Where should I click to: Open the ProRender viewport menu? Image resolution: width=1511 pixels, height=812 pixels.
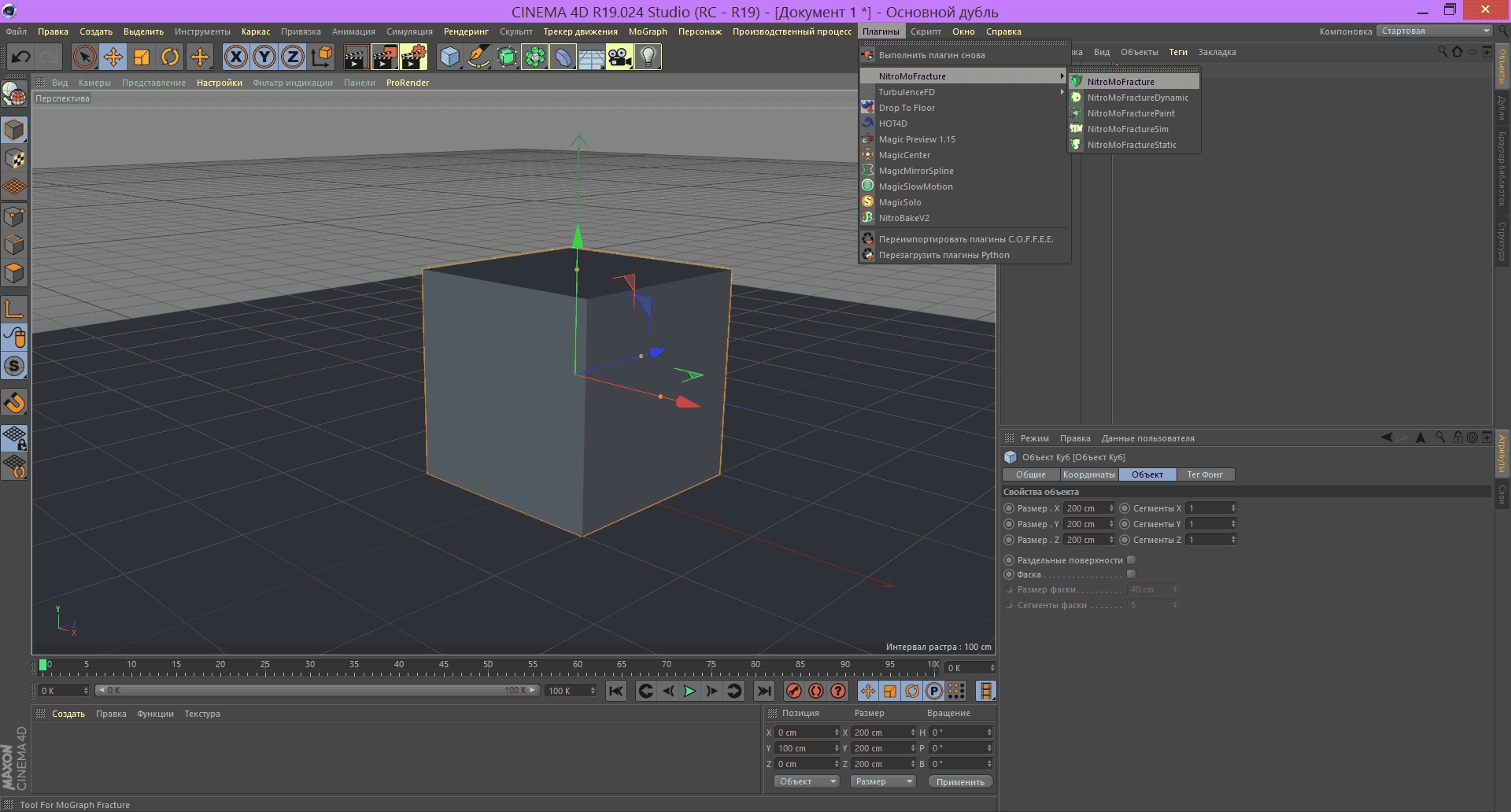408,83
